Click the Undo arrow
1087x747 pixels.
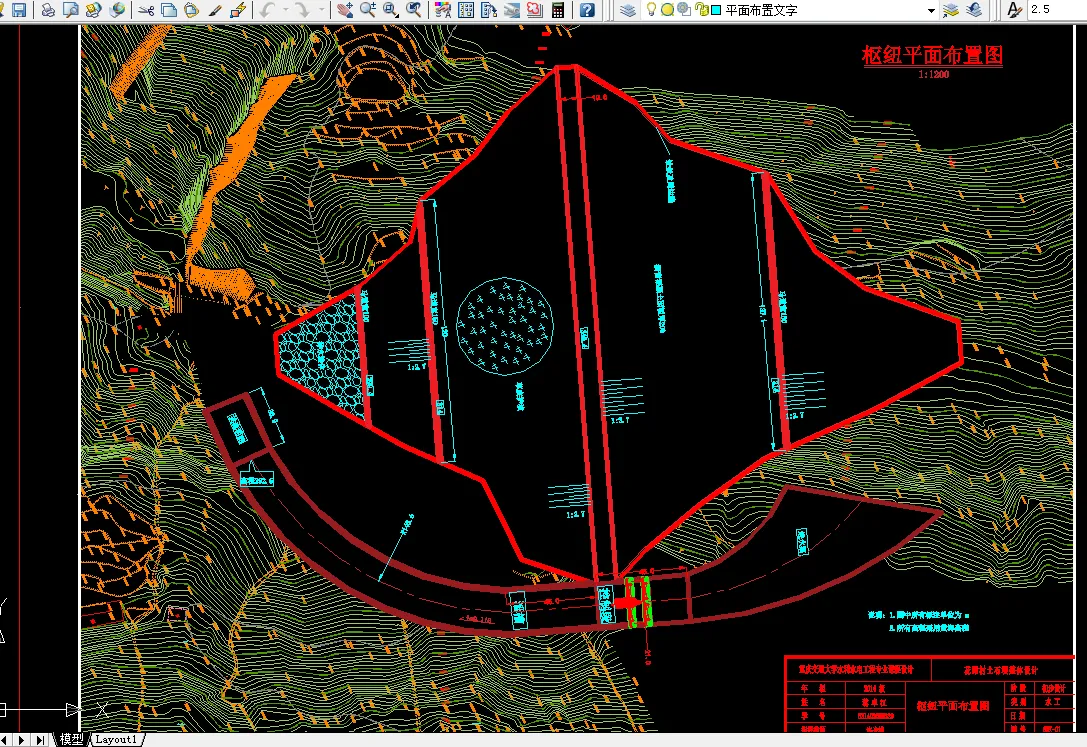pos(268,10)
